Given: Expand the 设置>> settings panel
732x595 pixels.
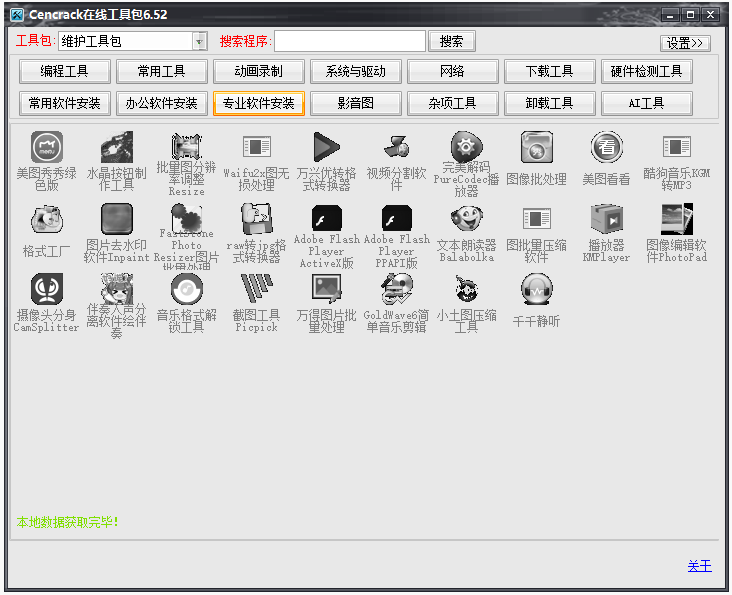Looking at the screenshot, I should pos(686,43).
